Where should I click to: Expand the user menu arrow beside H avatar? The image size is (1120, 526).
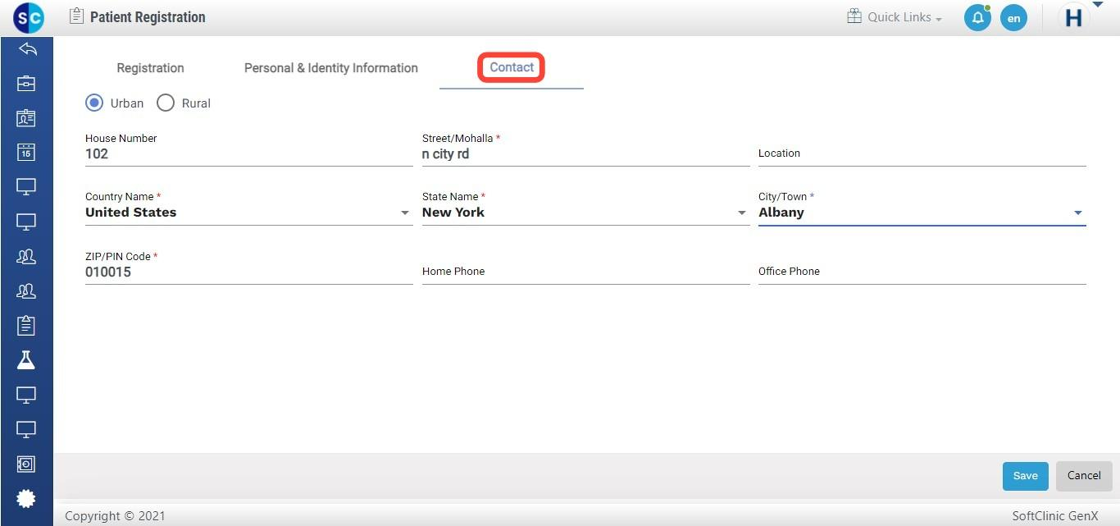click(x=1097, y=5)
